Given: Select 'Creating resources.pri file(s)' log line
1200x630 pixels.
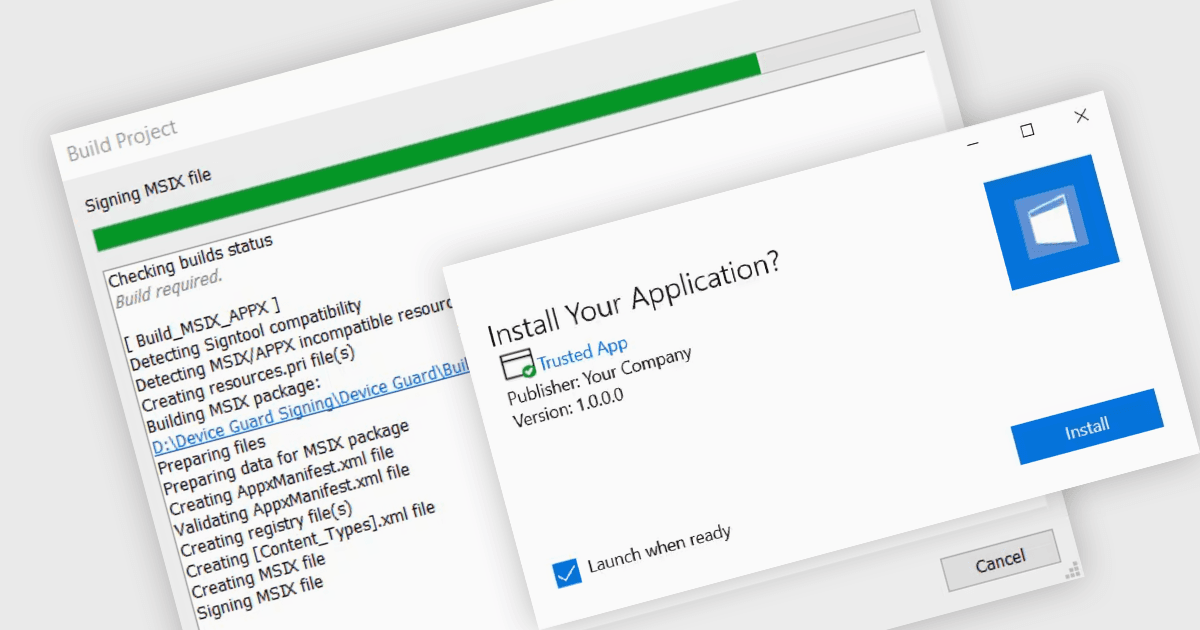Looking at the screenshot, I should pos(249,378).
